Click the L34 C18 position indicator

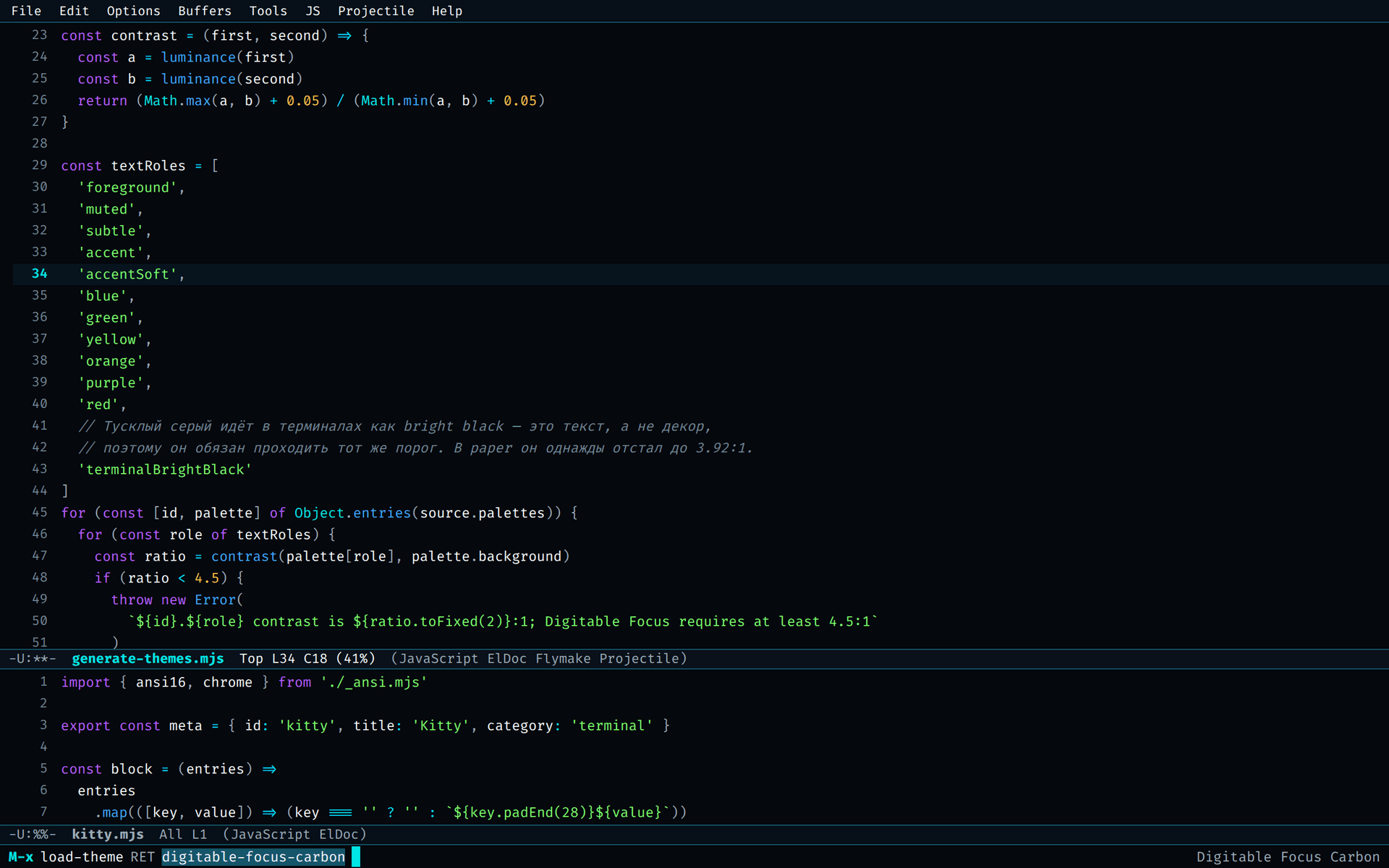point(300,658)
